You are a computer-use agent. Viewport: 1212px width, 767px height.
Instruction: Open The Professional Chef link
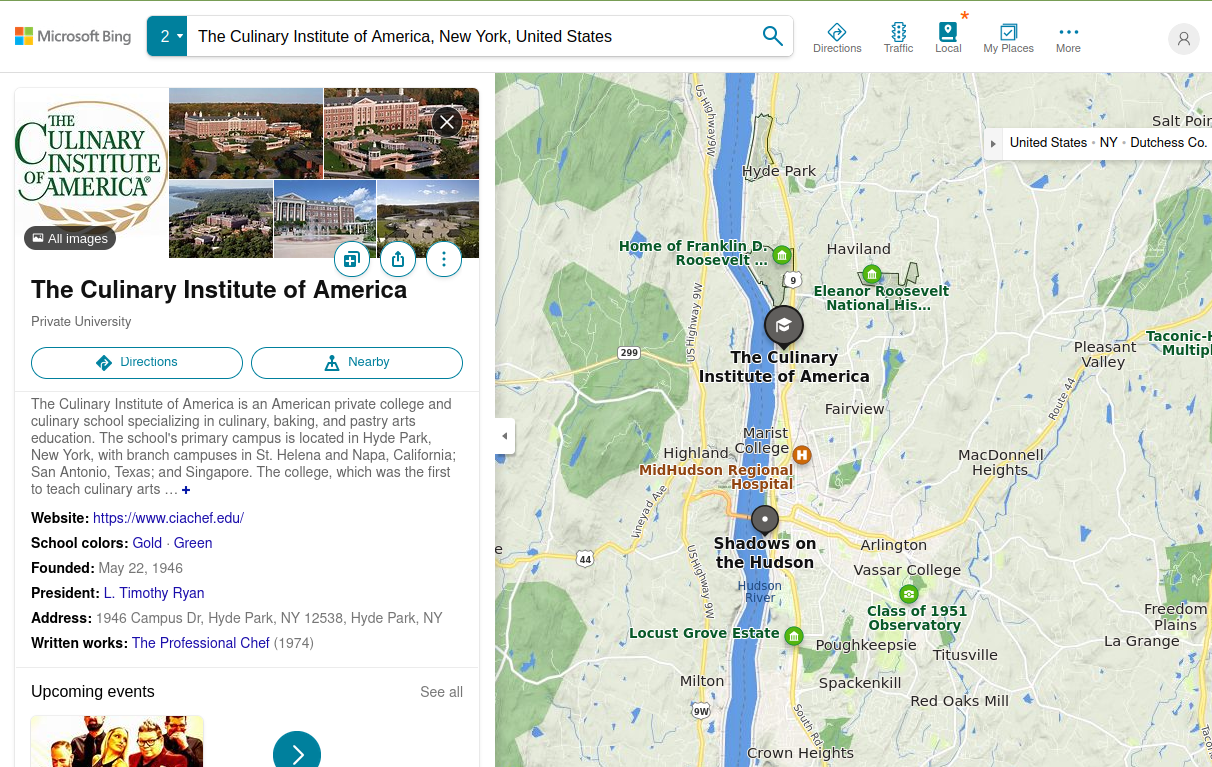(x=201, y=643)
